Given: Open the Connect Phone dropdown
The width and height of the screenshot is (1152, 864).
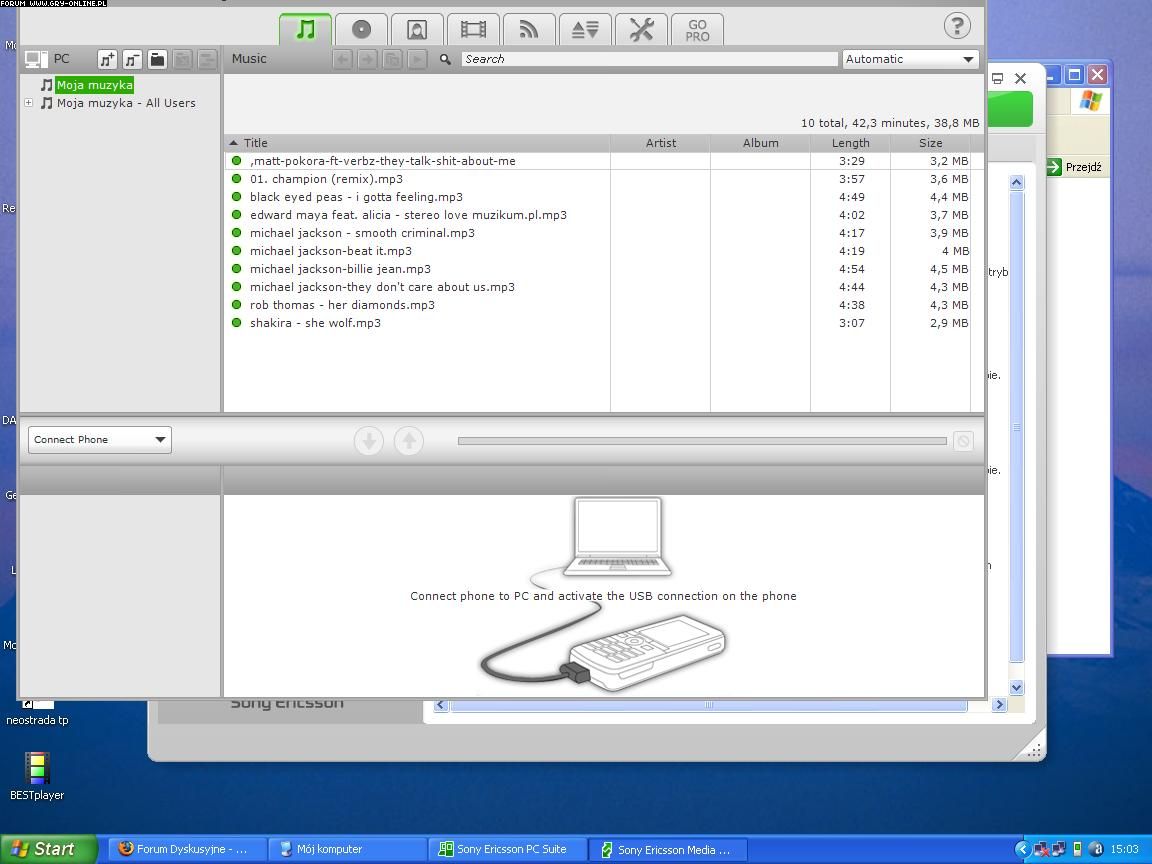Looking at the screenshot, I should pyautogui.click(x=100, y=440).
